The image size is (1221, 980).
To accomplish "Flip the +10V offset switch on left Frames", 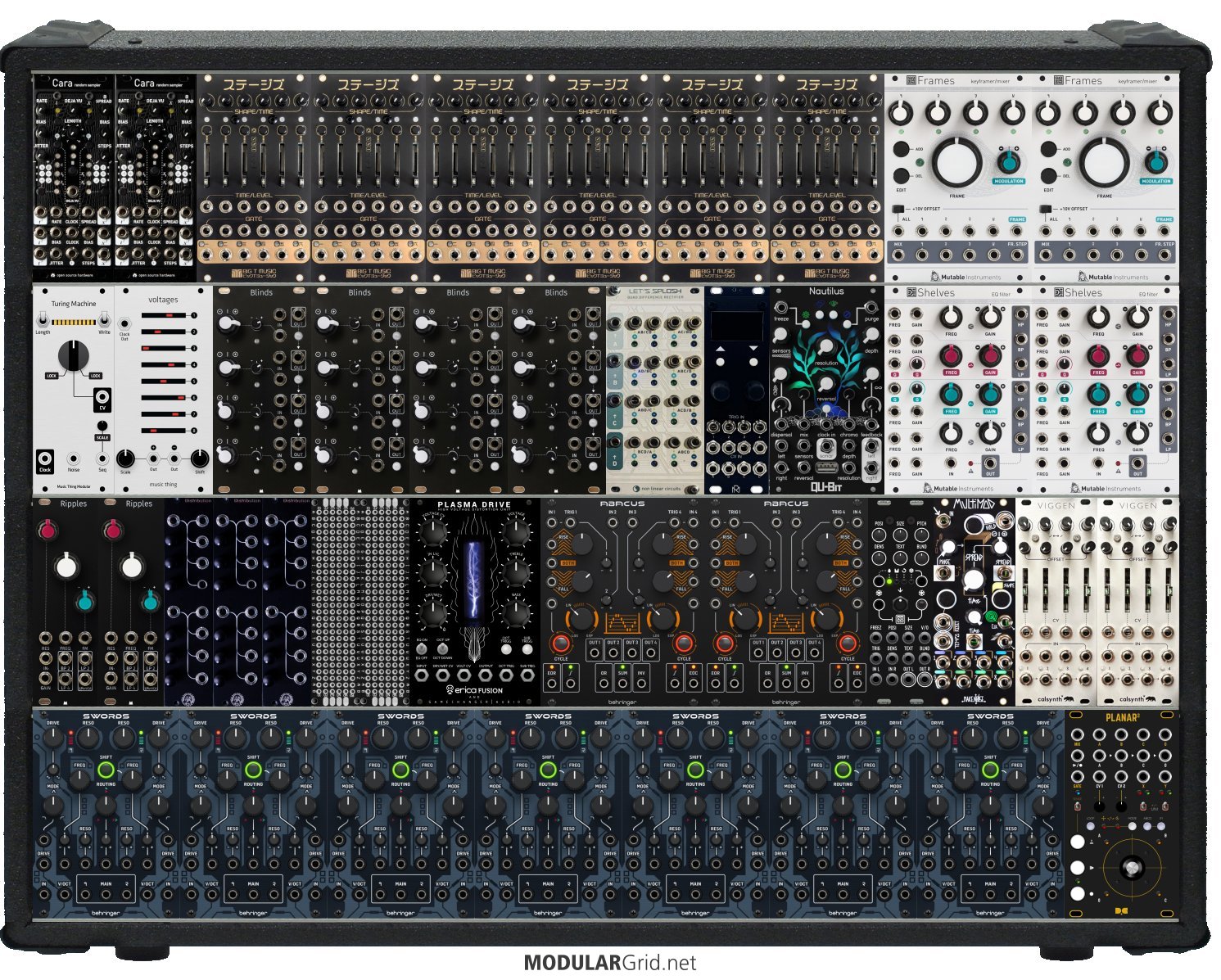I will point(900,209).
